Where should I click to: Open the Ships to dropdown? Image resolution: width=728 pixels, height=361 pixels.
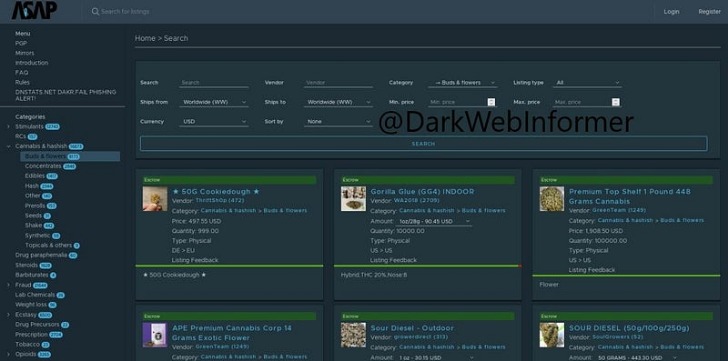click(338, 102)
